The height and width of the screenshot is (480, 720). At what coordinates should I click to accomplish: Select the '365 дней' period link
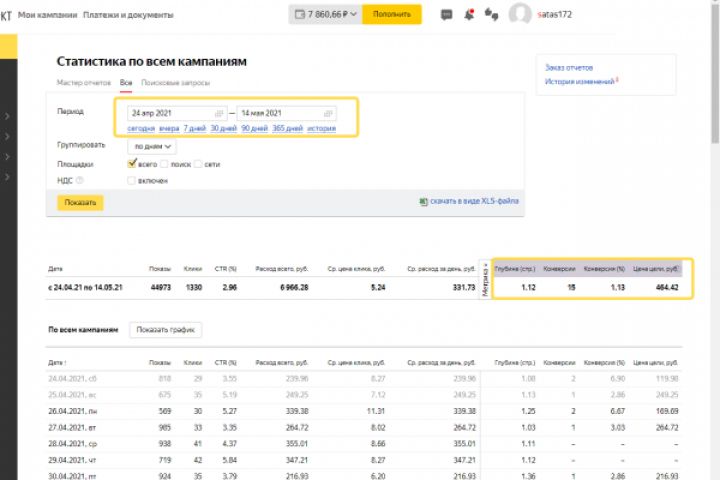pos(287,128)
